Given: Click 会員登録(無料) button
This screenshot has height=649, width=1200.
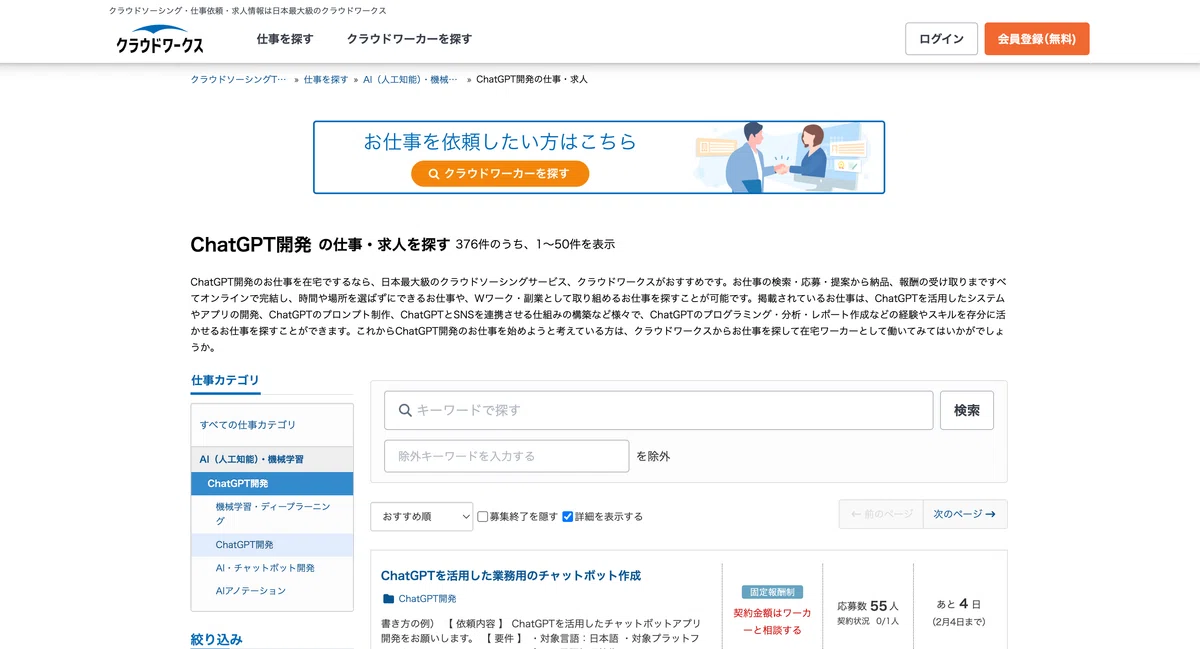Looking at the screenshot, I should [1037, 39].
